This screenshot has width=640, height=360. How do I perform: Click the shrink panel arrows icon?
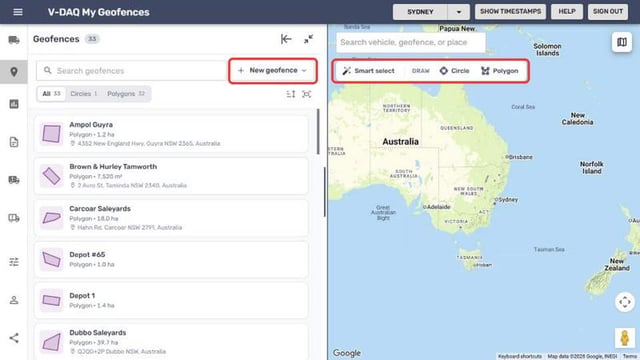[x=309, y=39]
